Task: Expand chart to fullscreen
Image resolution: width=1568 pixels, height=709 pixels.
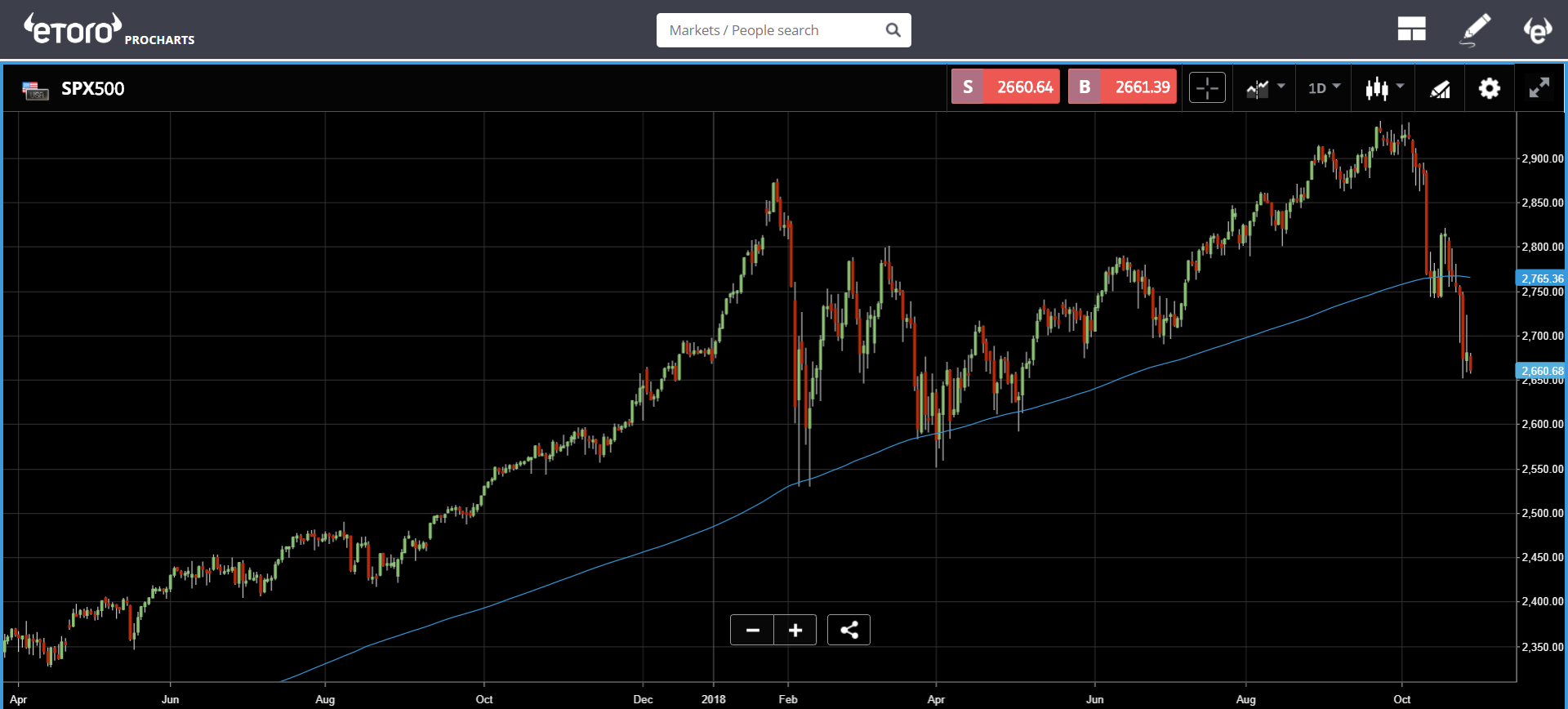Action: pyautogui.click(x=1539, y=87)
